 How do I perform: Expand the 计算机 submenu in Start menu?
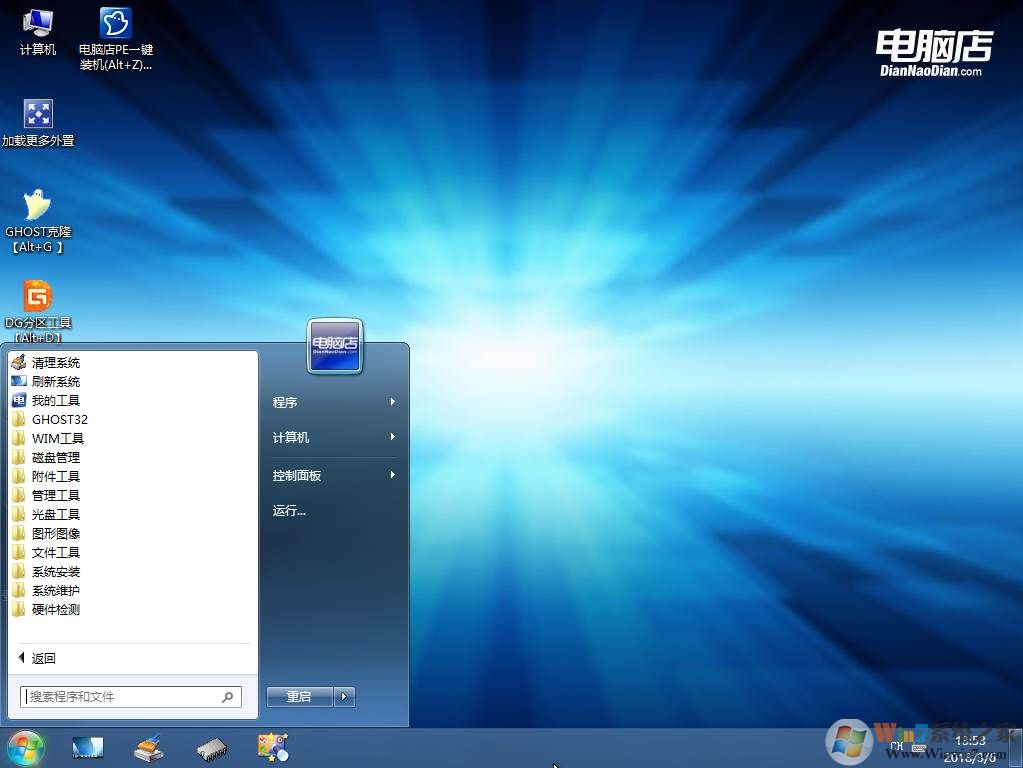pos(334,438)
